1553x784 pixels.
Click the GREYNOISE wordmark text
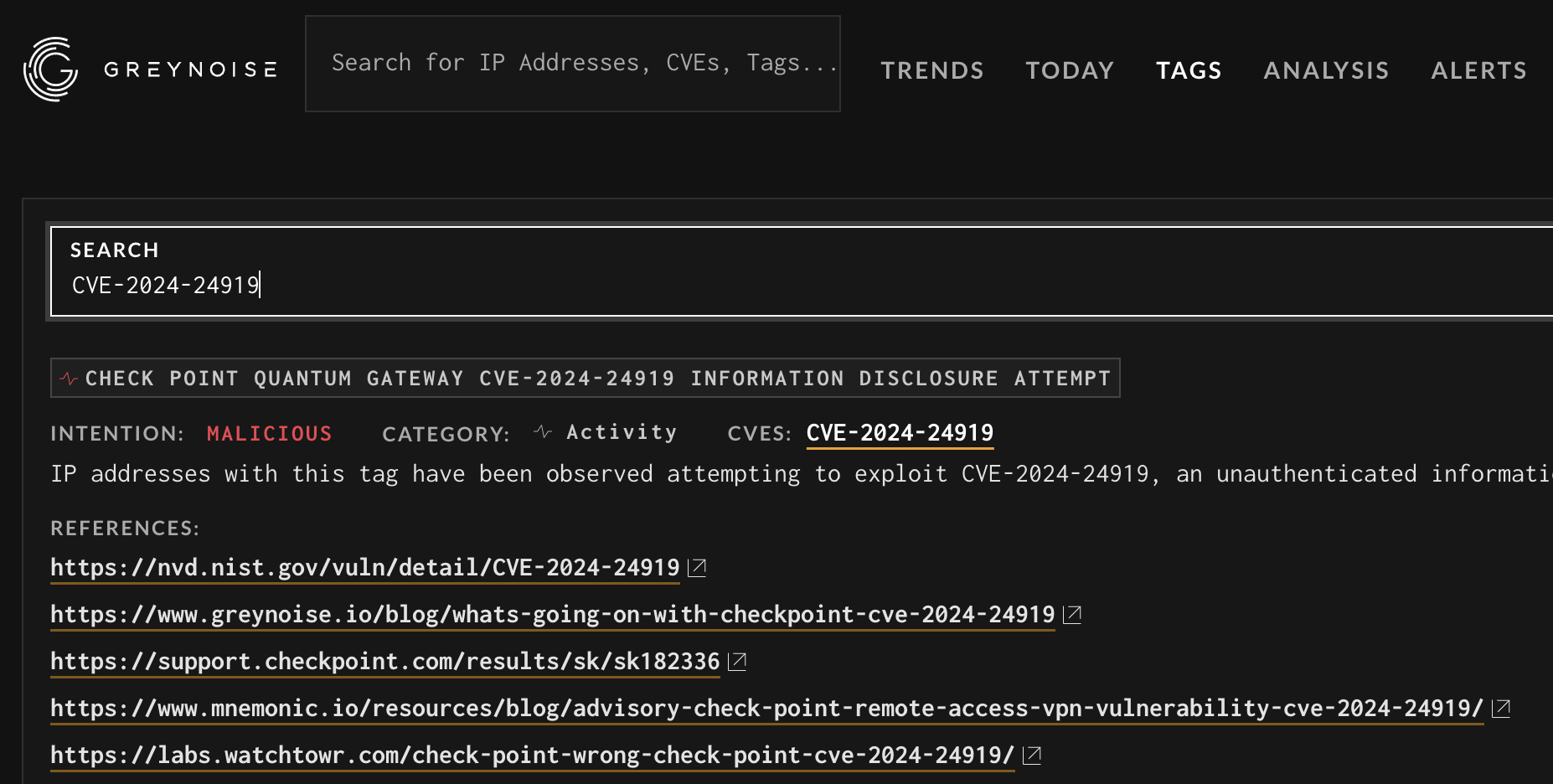click(x=190, y=70)
